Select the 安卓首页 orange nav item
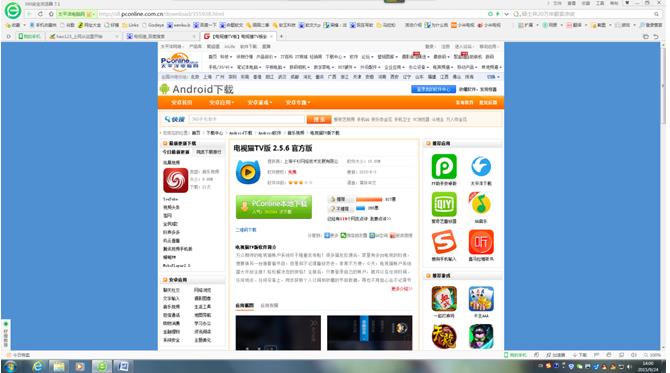670x373 pixels. point(182,103)
